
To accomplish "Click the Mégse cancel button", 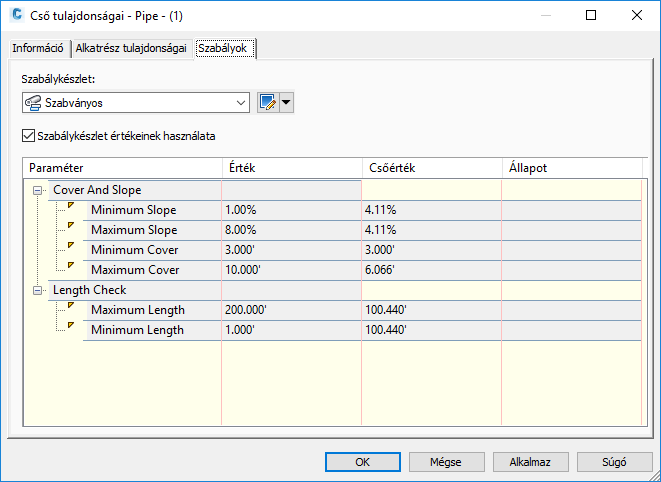I will coord(445,462).
